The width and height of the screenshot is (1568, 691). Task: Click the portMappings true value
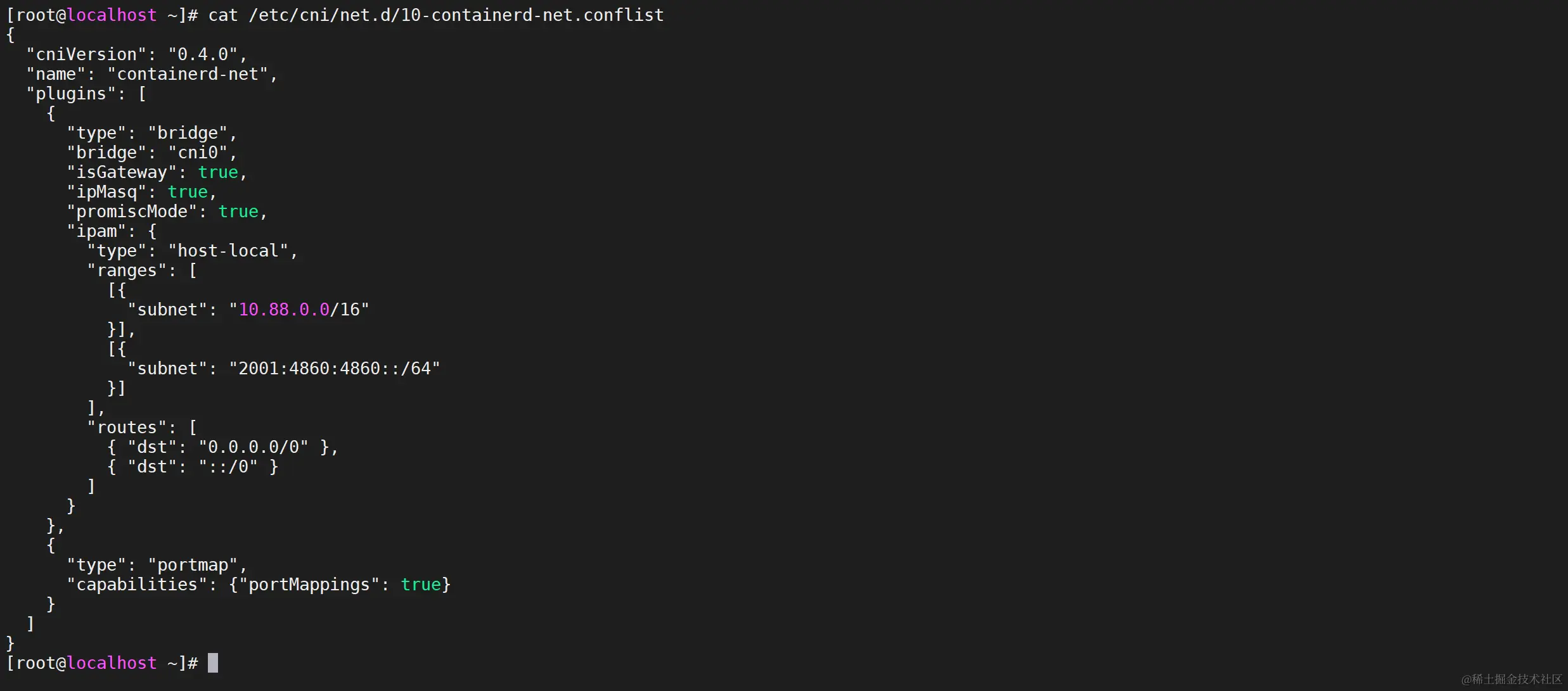pyautogui.click(x=421, y=585)
